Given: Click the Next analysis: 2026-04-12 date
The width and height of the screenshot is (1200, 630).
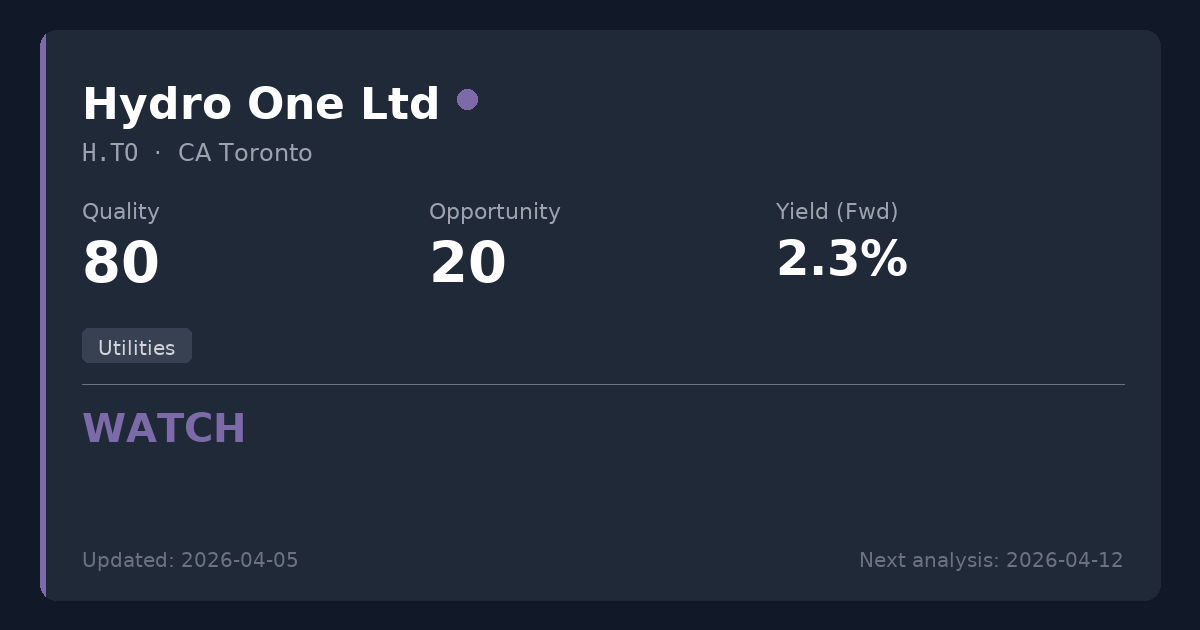Looking at the screenshot, I should pos(990,560).
